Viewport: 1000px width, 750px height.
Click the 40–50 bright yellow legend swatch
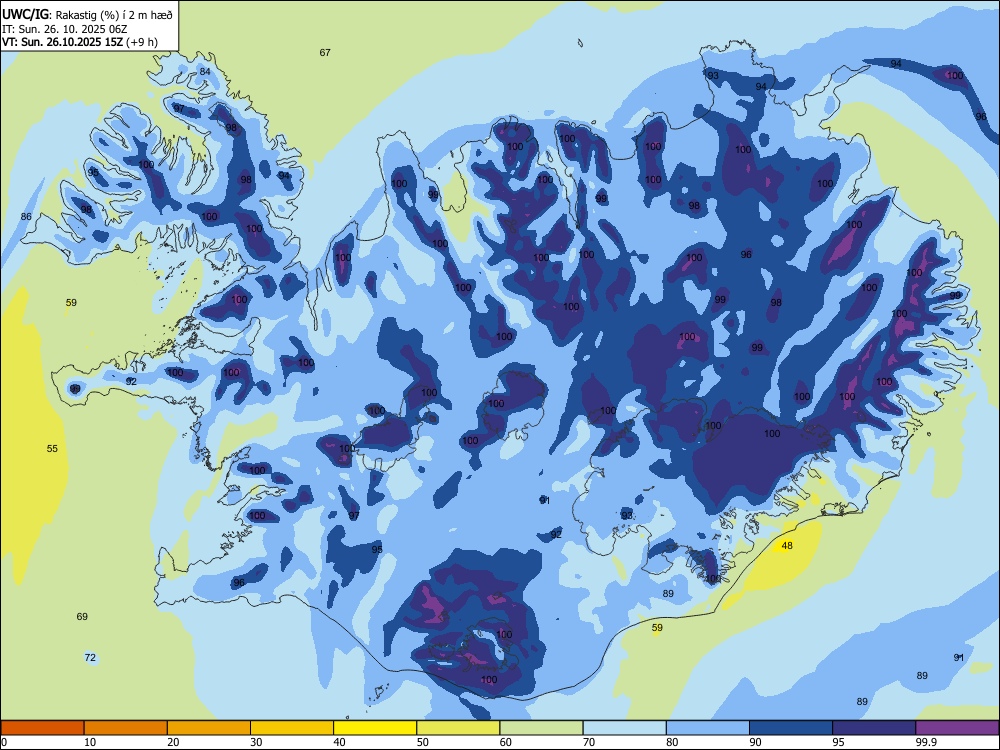click(x=375, y=728)
